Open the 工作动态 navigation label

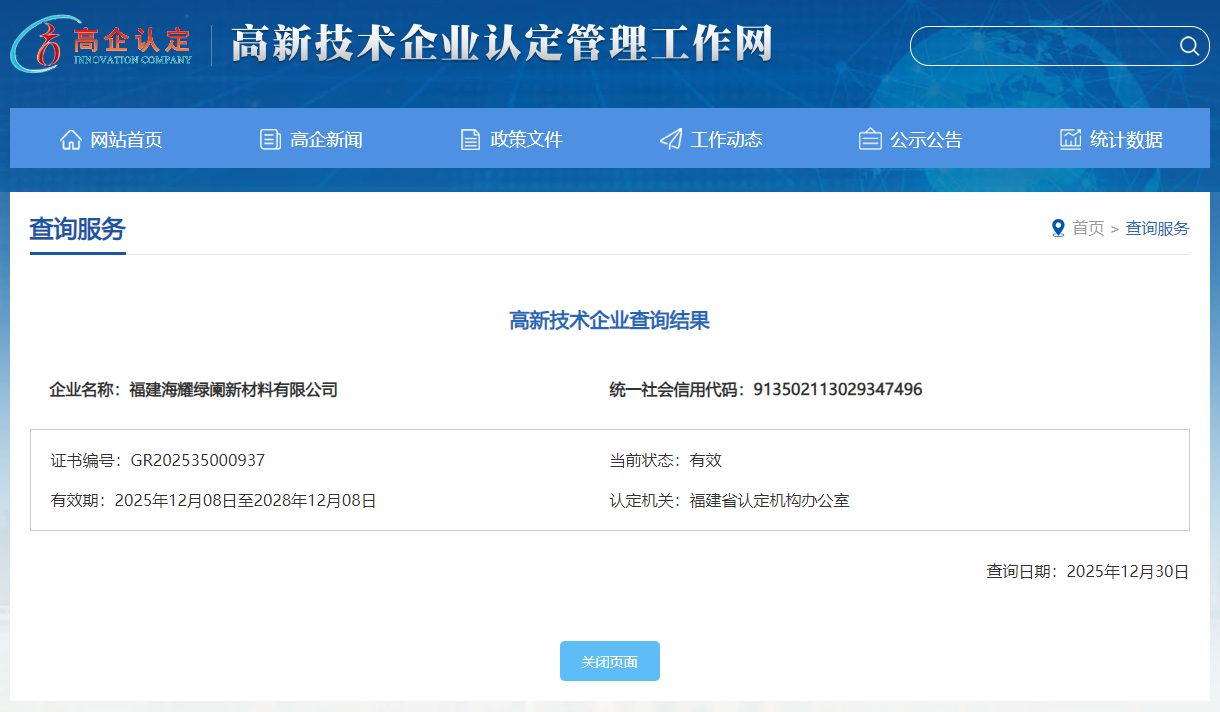point(726,140)
